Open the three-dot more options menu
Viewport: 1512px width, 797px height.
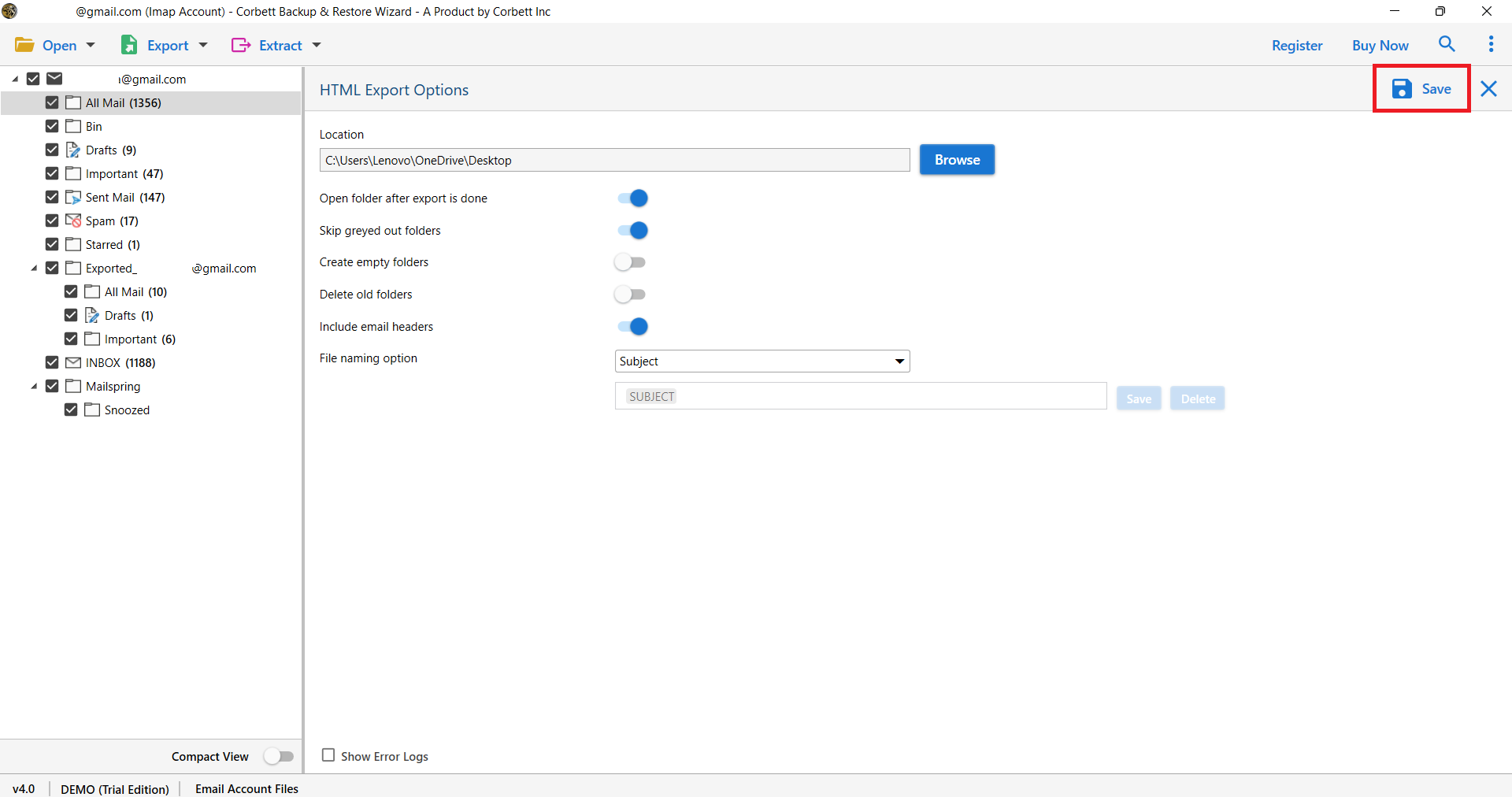click(1491, 44)
